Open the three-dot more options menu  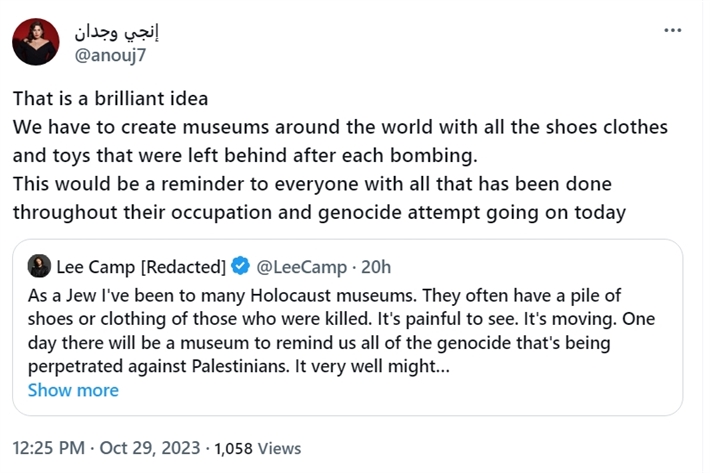click(673, 30)
